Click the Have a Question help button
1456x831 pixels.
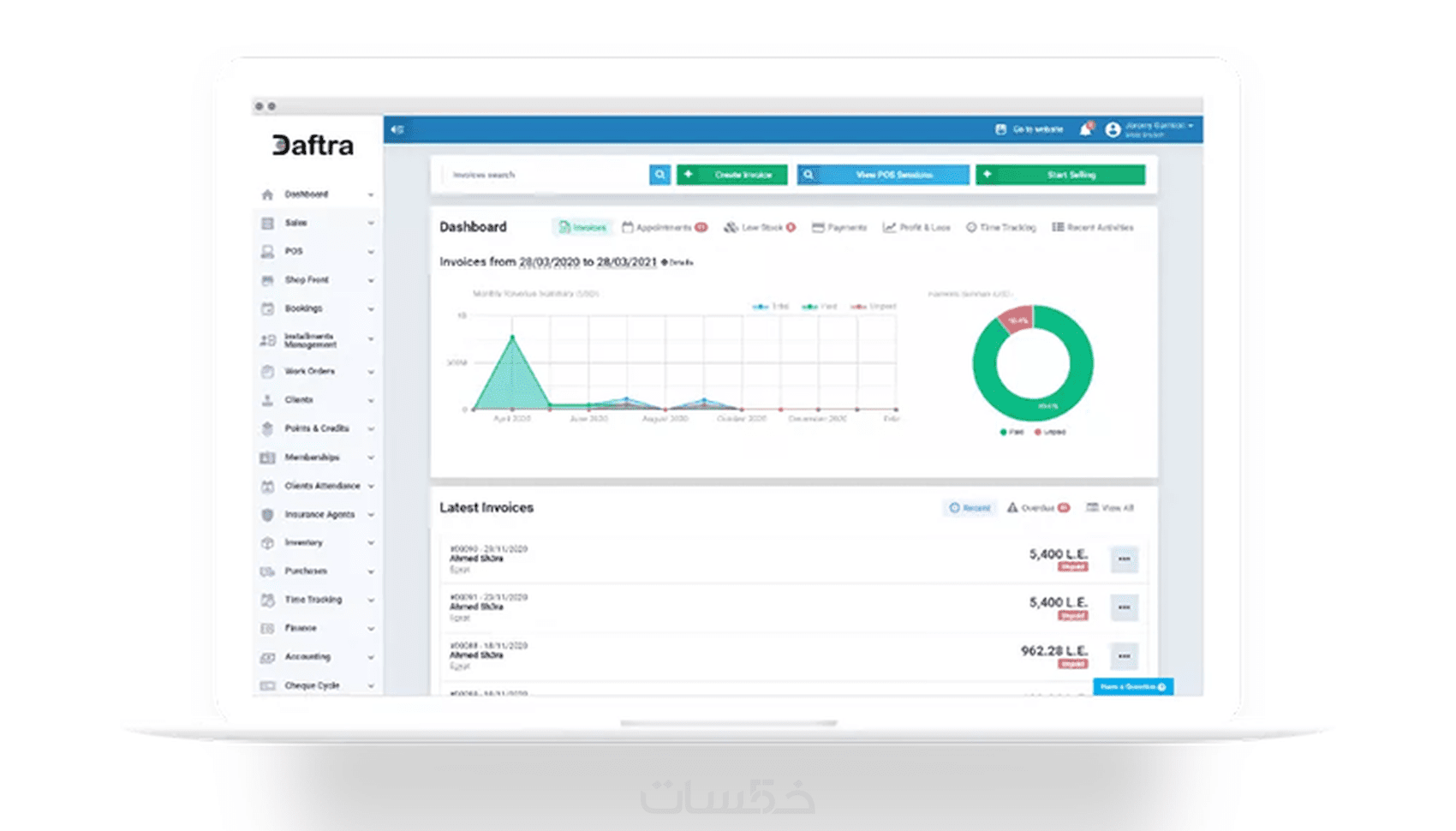pos(1133,687)
